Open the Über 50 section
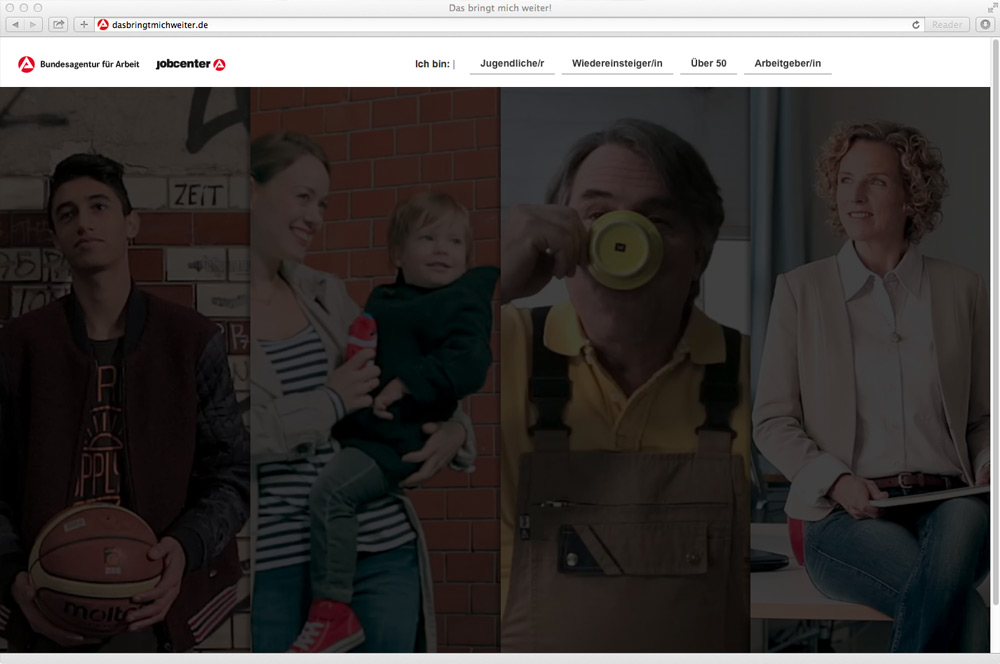1000x664 pixels. point(708,64)
